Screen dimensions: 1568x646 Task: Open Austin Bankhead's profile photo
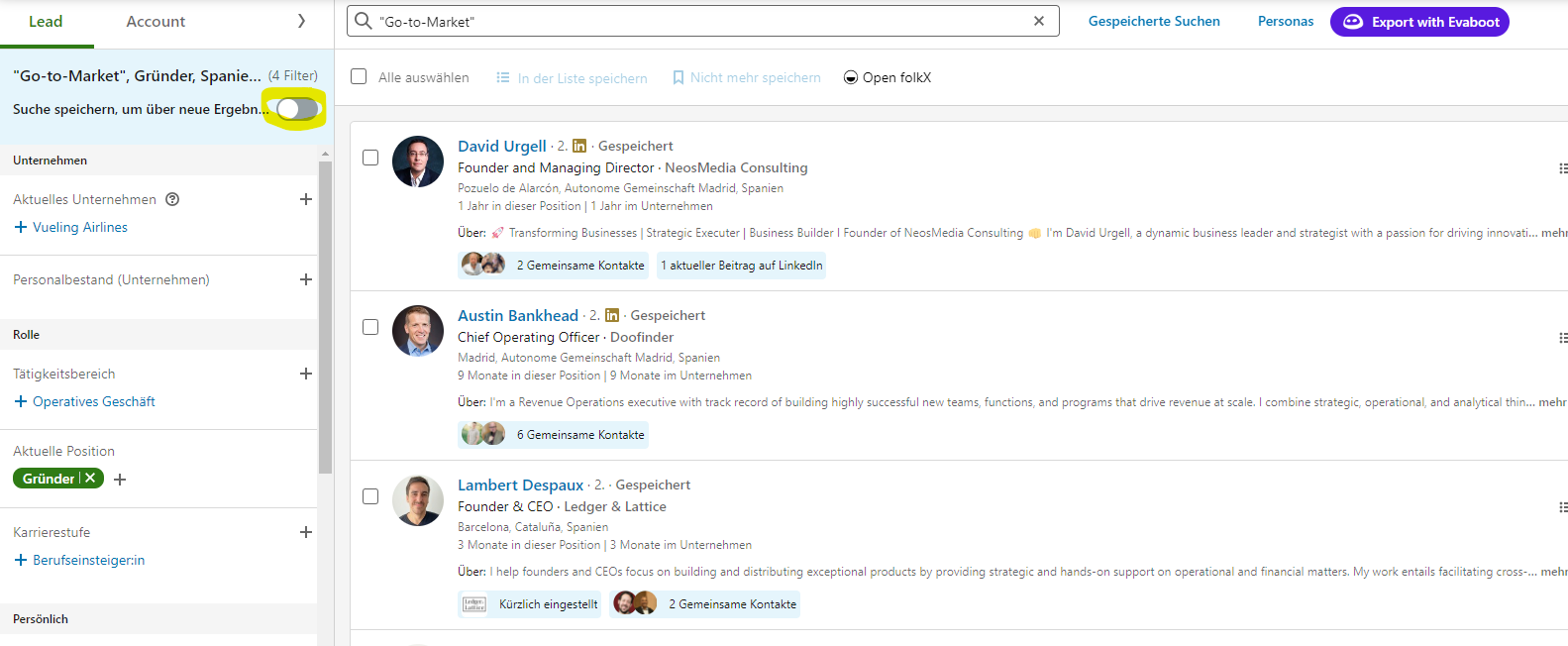point(418,331)
